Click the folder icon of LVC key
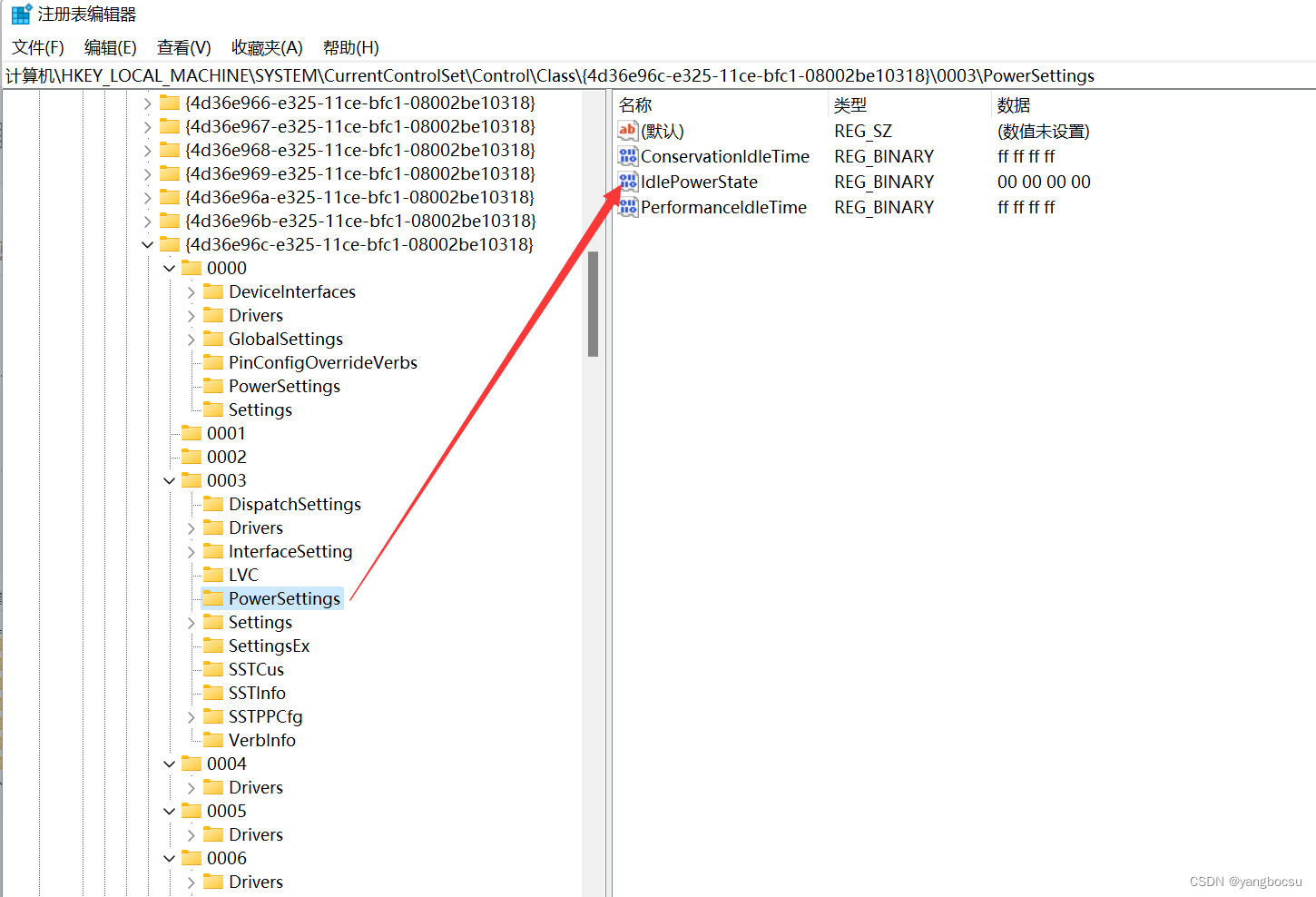Image resolution: width=1316 pixels, height=897 pixels. click(x=213, y=575)
